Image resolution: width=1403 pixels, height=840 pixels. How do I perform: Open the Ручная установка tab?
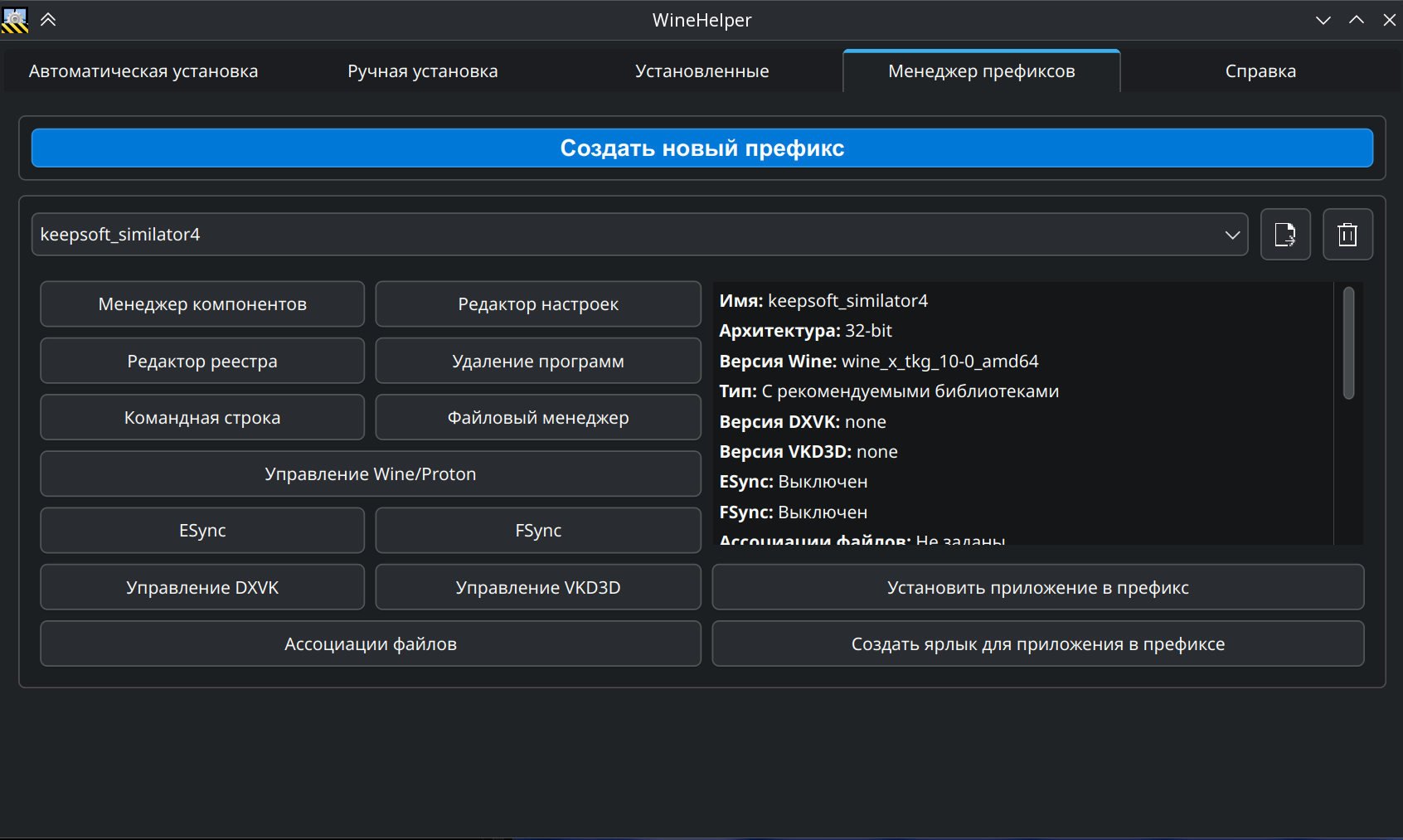point(422,71)
